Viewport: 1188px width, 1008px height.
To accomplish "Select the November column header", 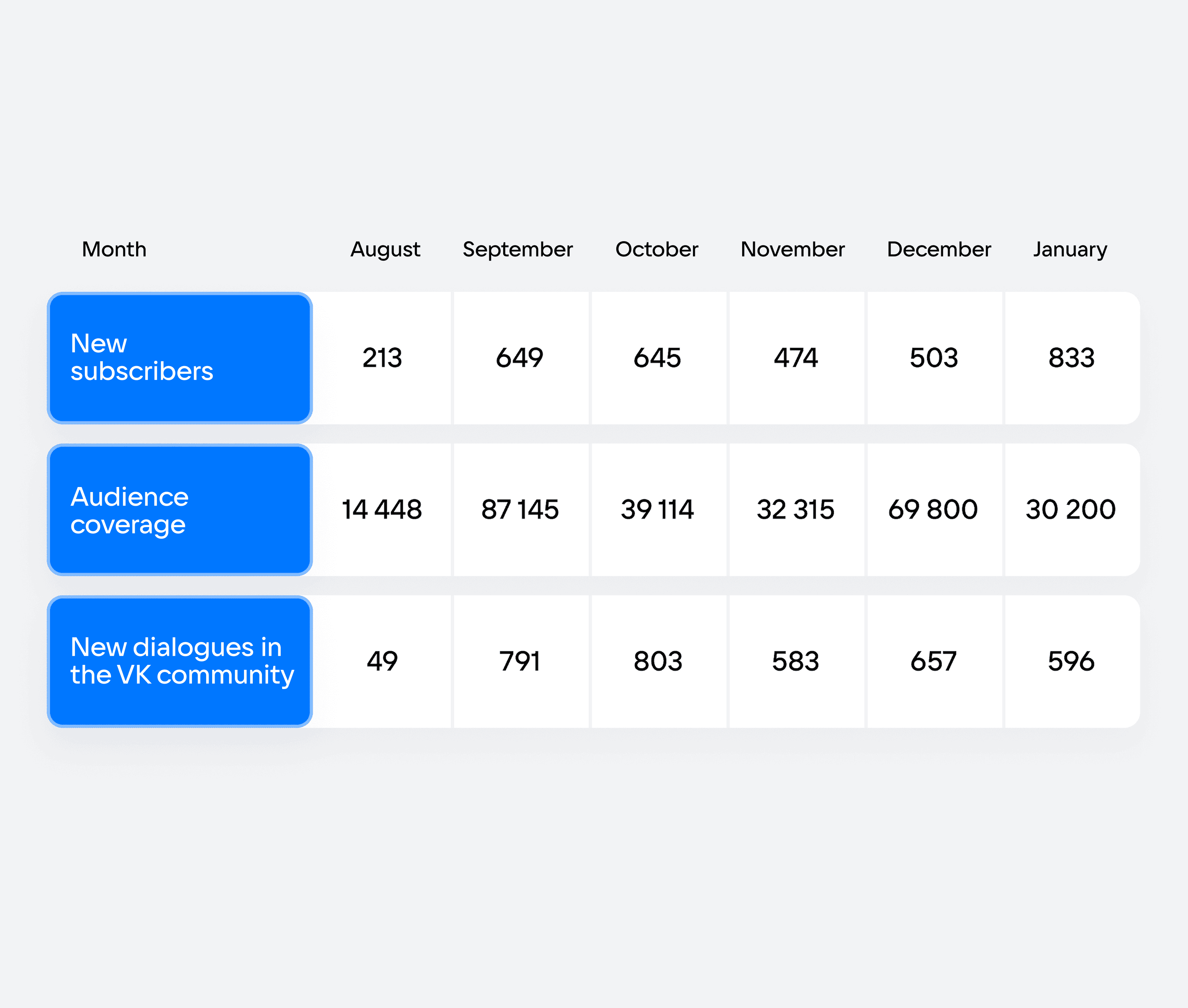I will pos(793,249).
